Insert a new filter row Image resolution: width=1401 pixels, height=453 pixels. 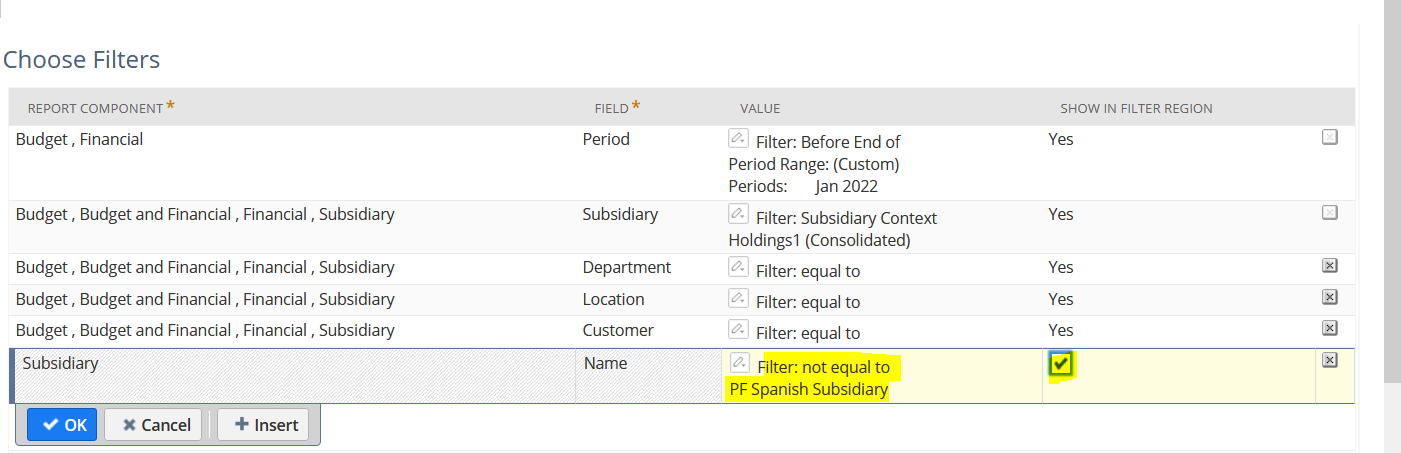click(263, 425)
